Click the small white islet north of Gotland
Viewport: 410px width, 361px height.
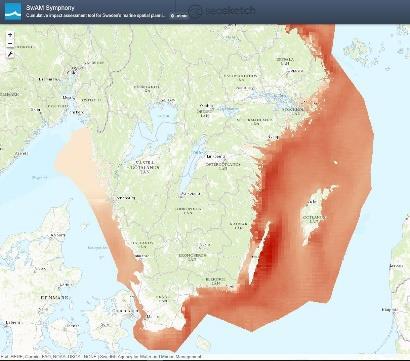click(335, 163)
